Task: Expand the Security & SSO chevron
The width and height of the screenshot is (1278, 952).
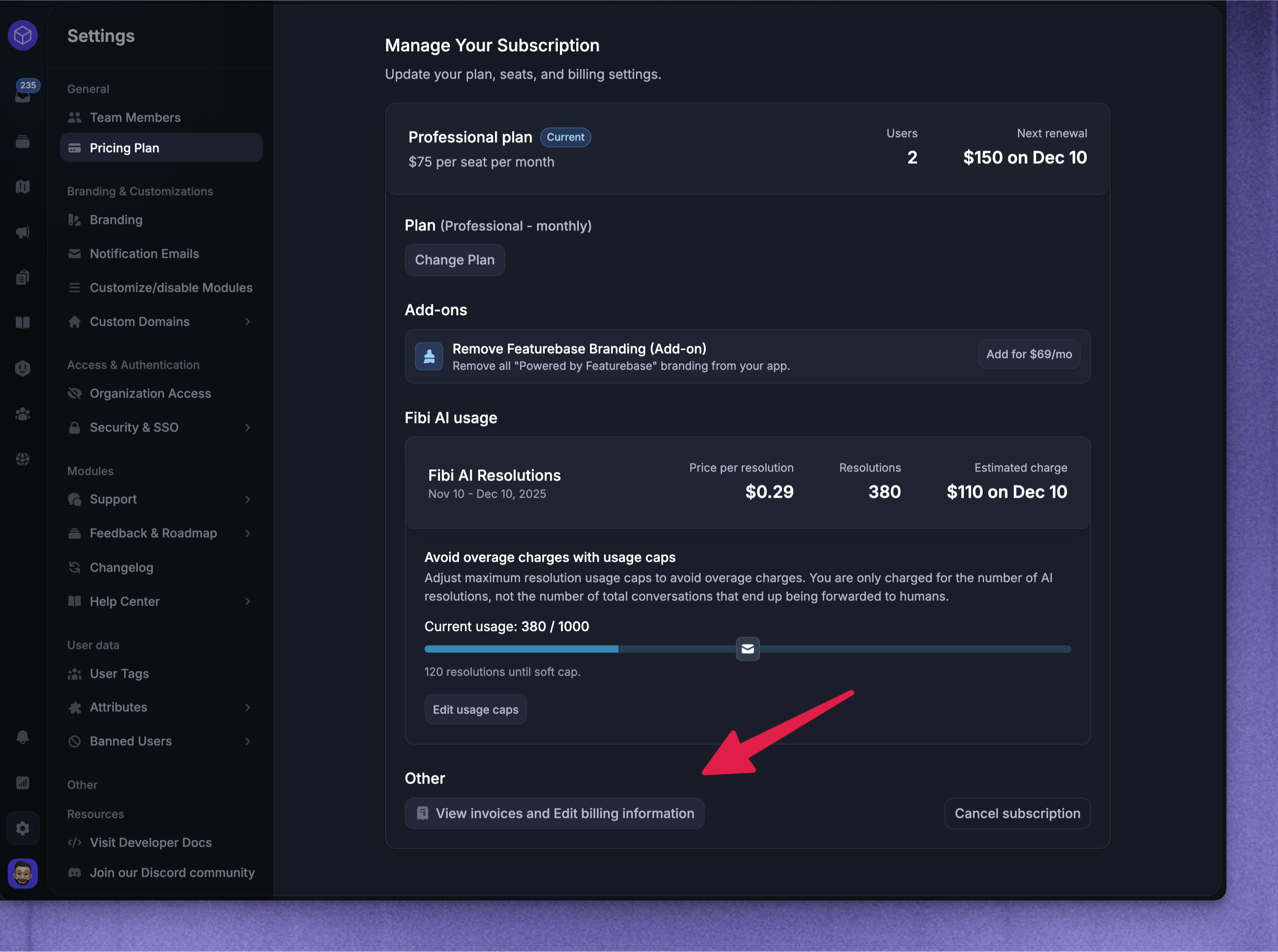Action: (248, 428)
